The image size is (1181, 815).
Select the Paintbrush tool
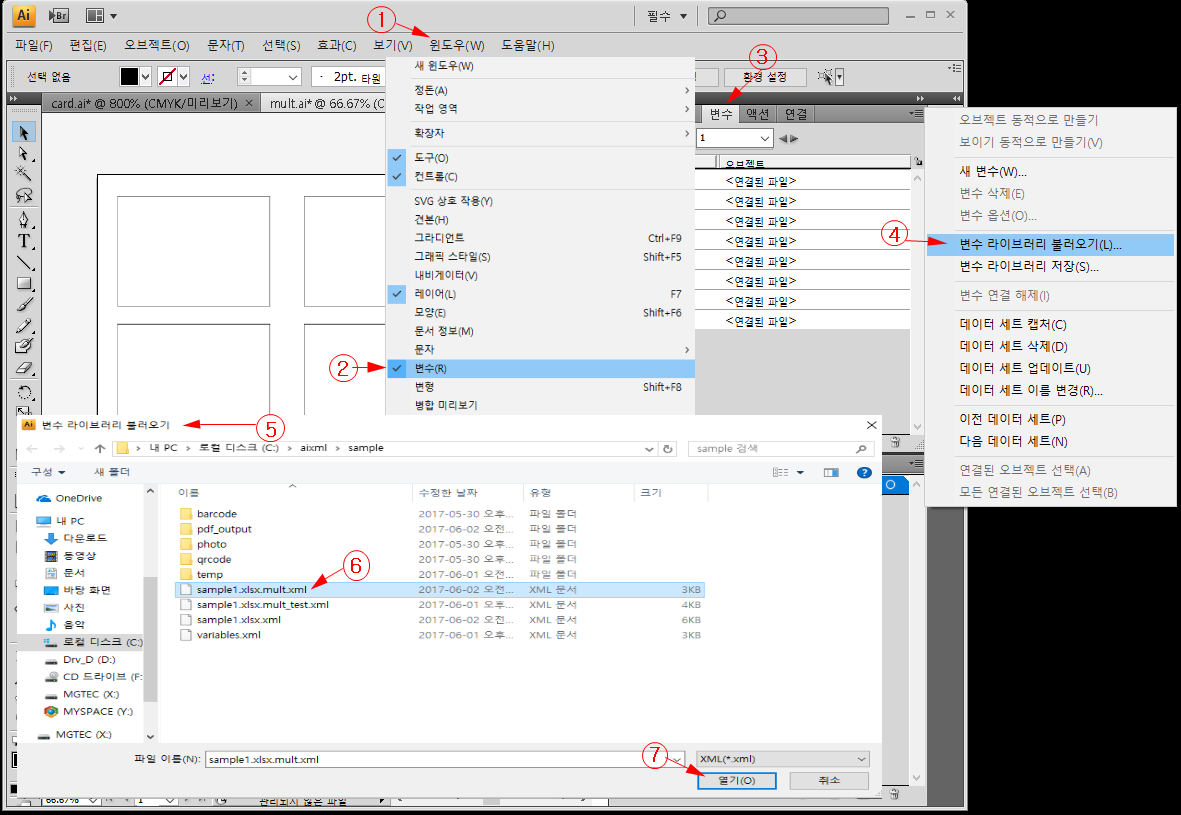(25, 304)
